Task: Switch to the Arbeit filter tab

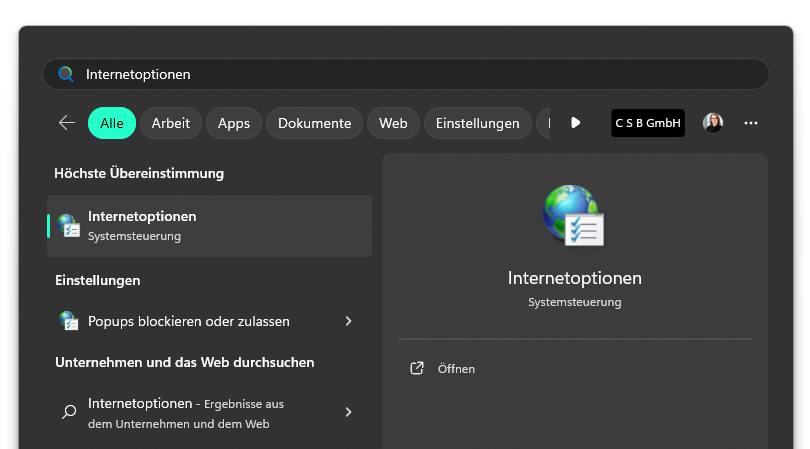Action: (x=170, y=123)
